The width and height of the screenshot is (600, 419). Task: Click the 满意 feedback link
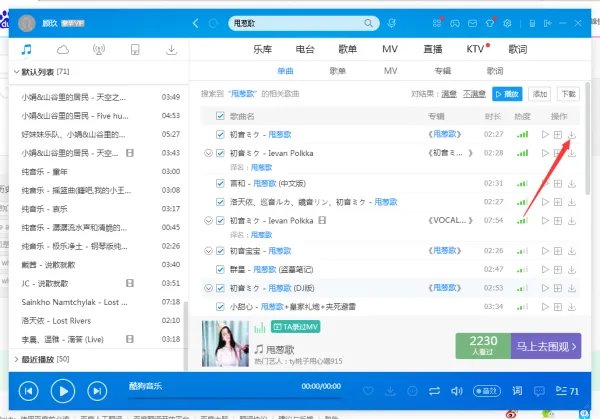point(449,94)
